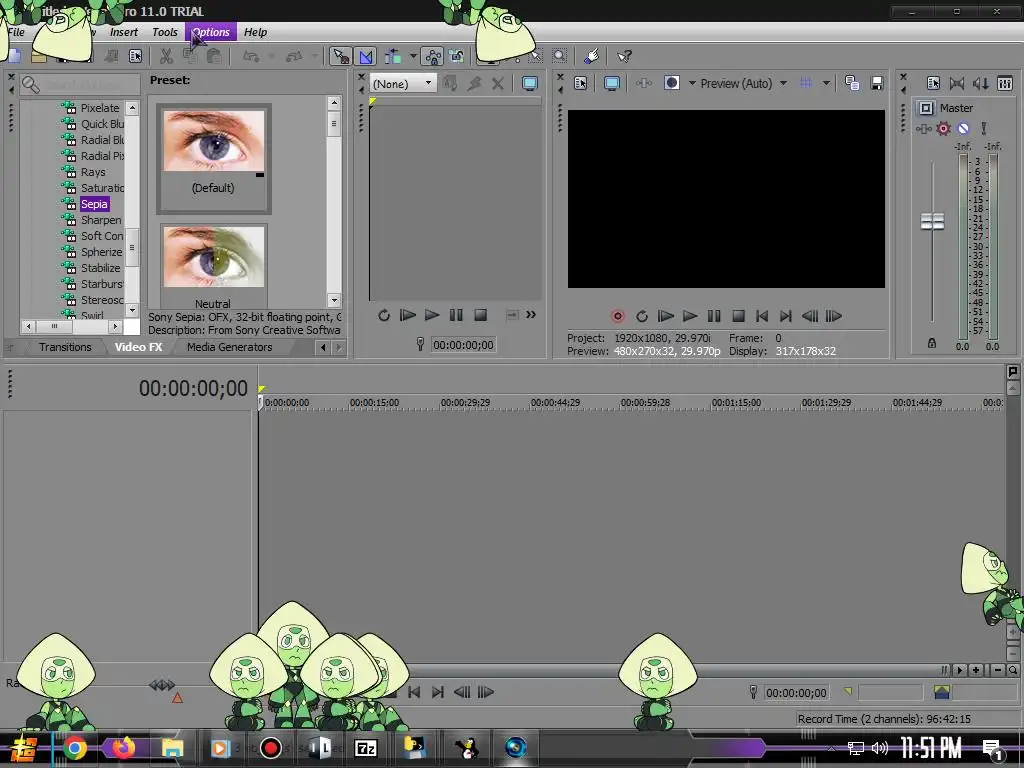Click Save Snapshot to File floppy icon
This screenshot has width=1024, height=768.
pyautogui.click(x=876, y=83)
